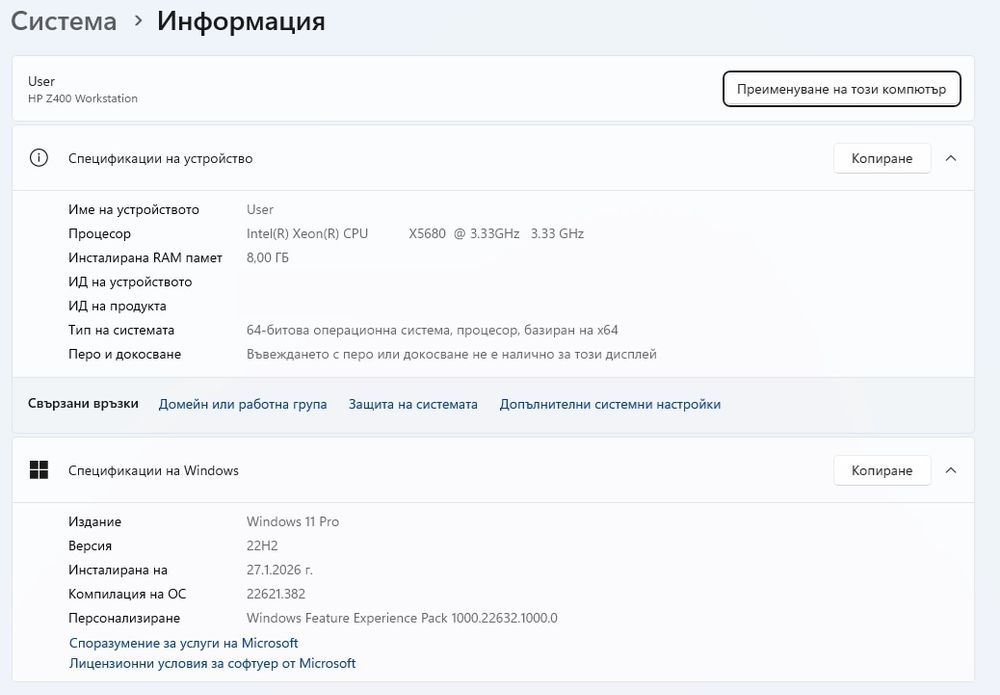Go back to Система breadcrumb
The image size is (1000, 695).
[64, 21]
